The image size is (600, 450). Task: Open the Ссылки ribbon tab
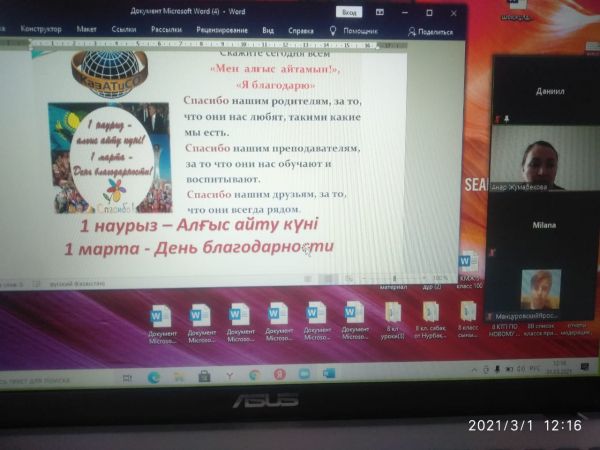click(124, 29)
